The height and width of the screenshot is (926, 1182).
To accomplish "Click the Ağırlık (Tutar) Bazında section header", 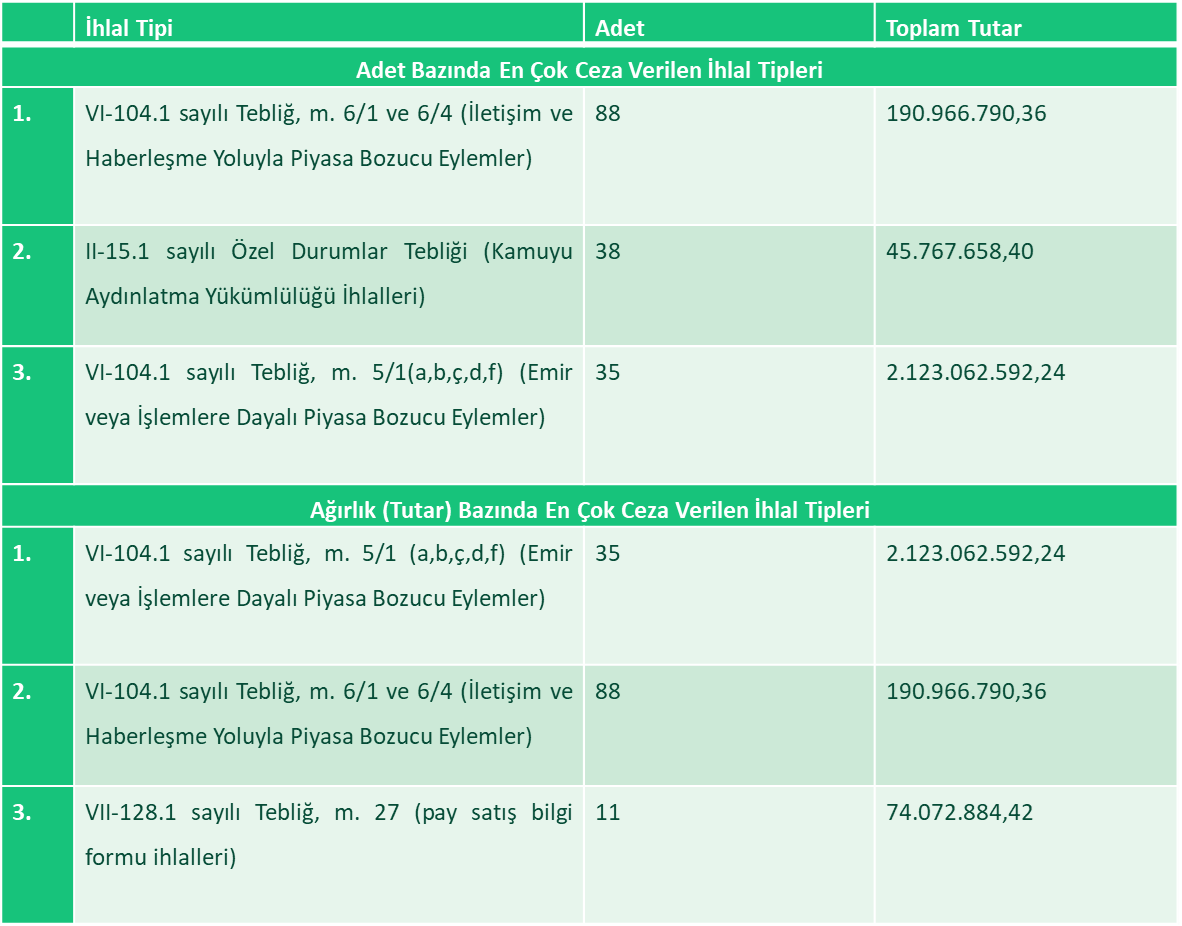I will [x=589, y=510].
